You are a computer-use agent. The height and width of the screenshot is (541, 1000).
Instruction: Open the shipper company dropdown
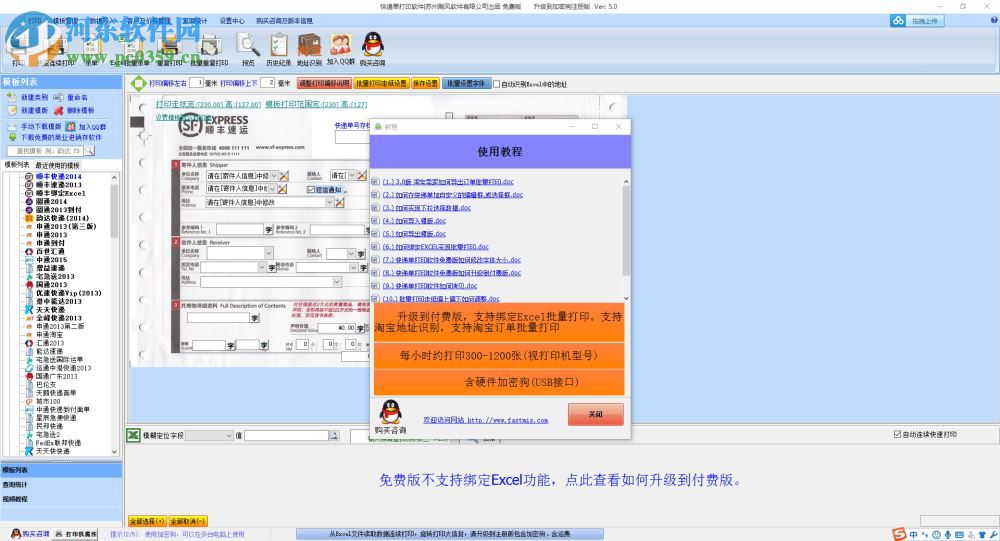(274, 175)
